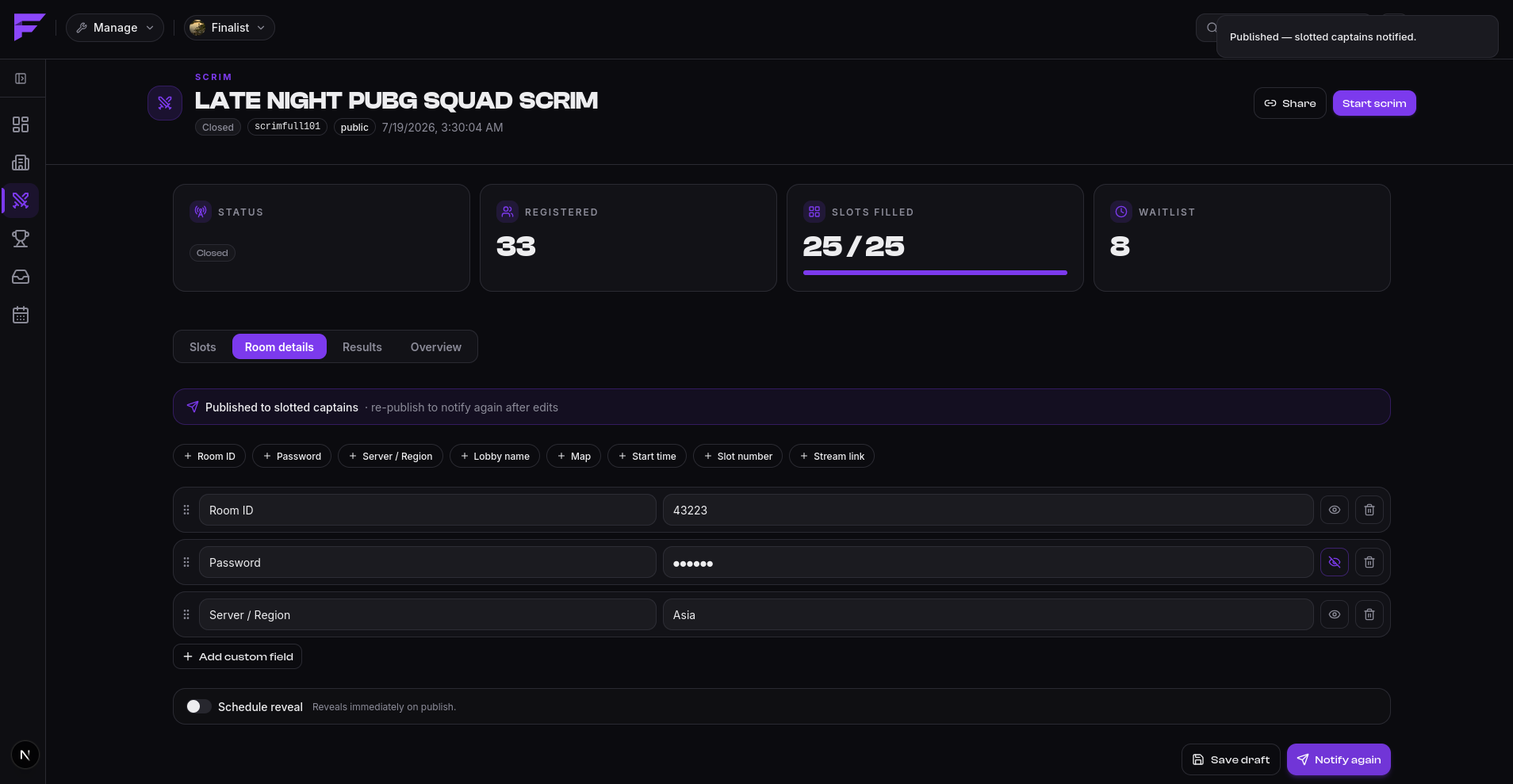Switch to the Results tab
The image size is (1513, 784).
(x=362, y=346)
